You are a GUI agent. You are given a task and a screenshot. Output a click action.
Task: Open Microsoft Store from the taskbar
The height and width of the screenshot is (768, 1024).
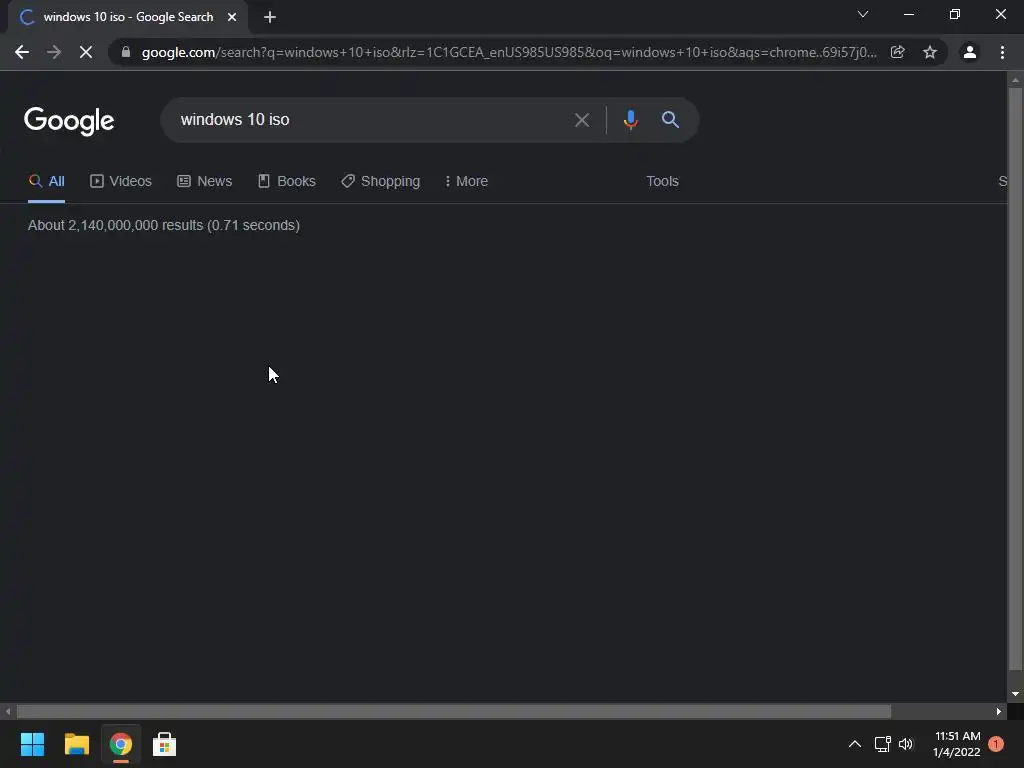point(165,744)
